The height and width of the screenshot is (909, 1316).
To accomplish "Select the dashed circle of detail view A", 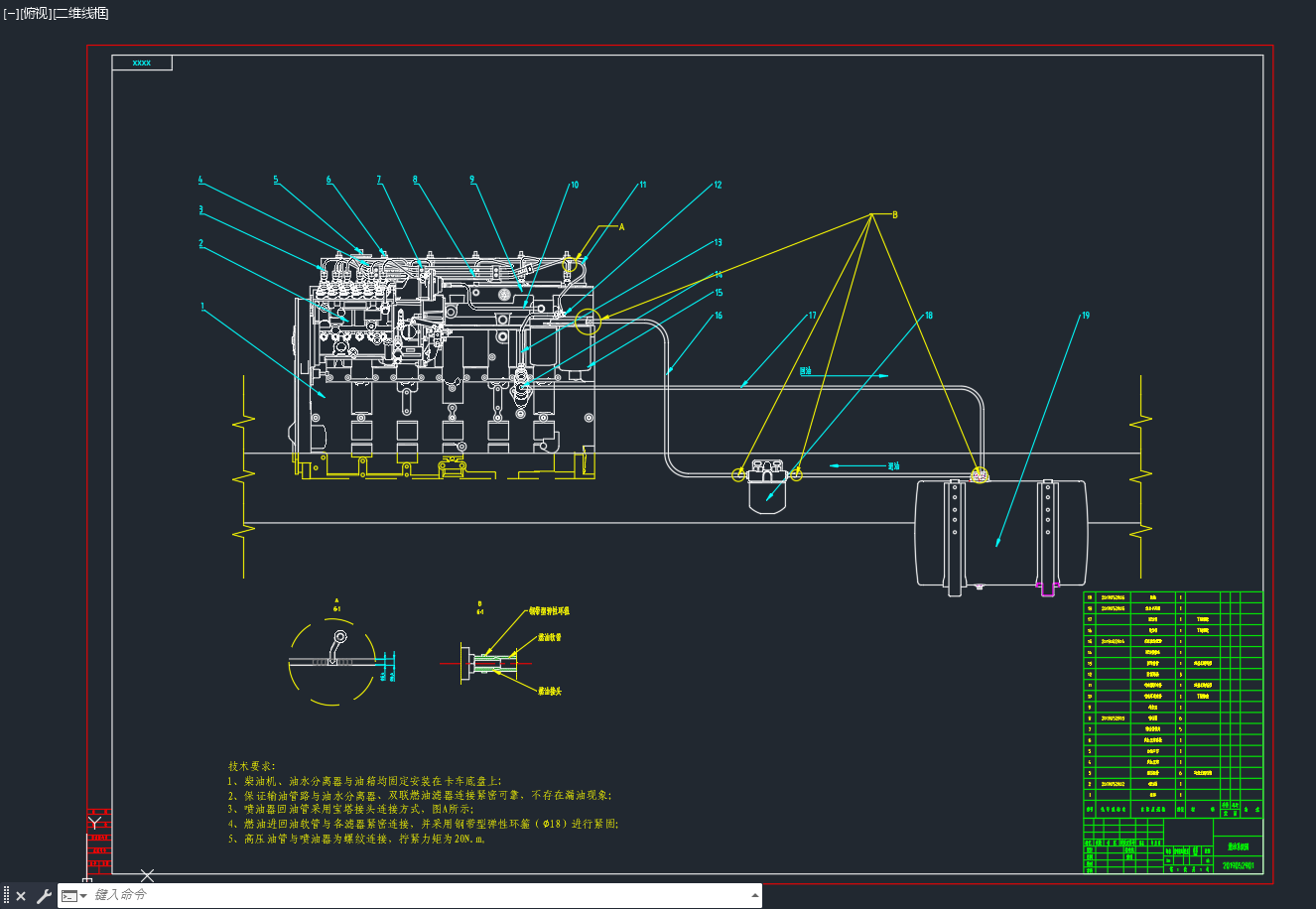I will 332,661.
